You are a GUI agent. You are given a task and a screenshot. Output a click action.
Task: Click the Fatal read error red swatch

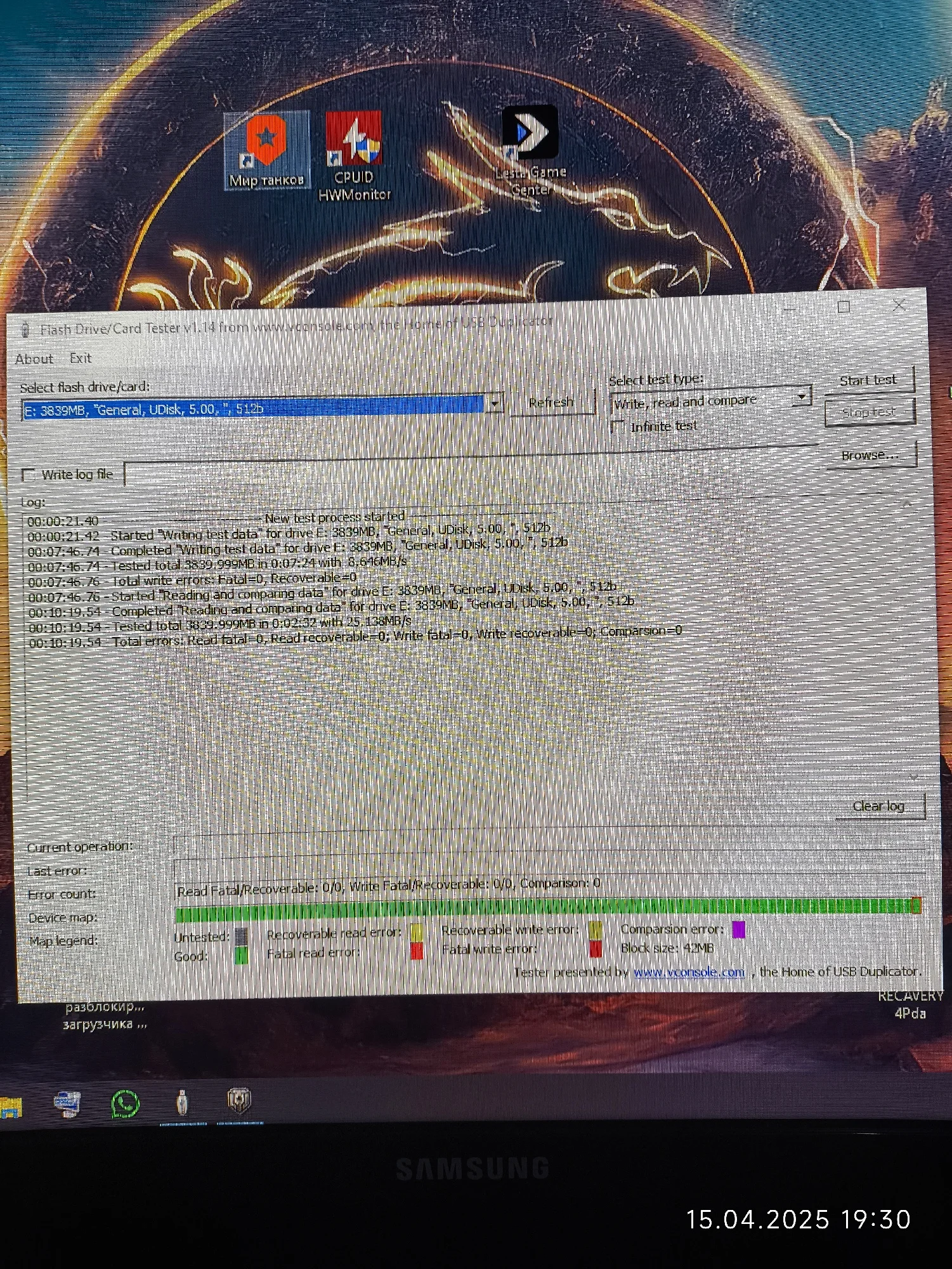[x=417, y=950]
